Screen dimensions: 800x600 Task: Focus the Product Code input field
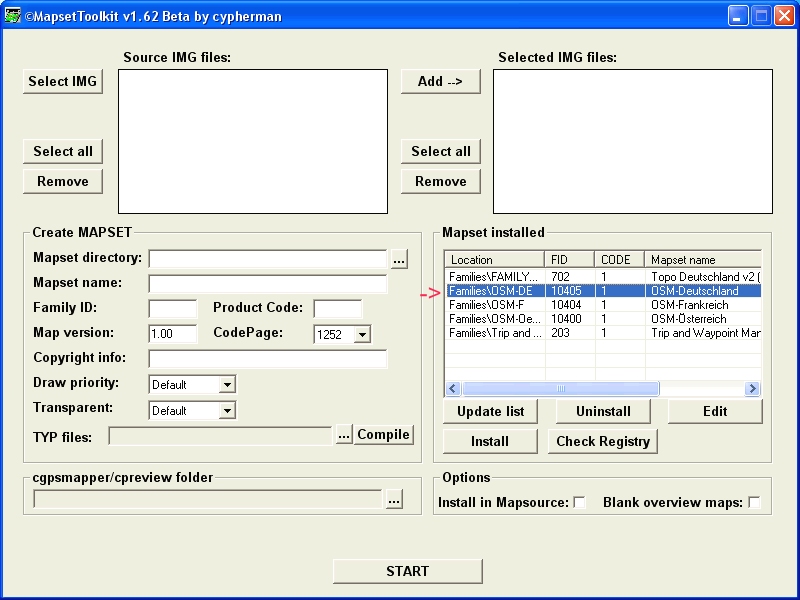[x=337, y=309]
